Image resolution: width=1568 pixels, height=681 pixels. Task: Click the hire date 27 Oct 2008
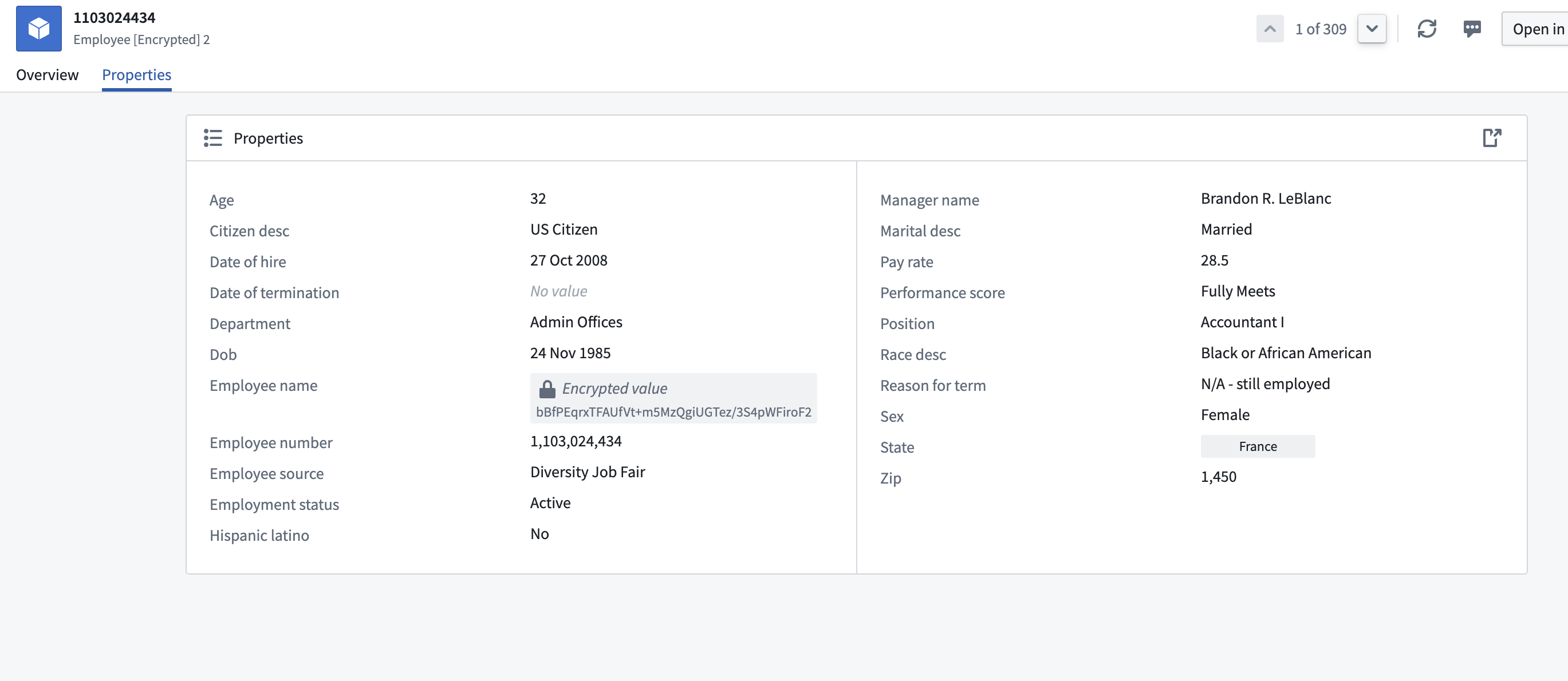click(569, 261)
